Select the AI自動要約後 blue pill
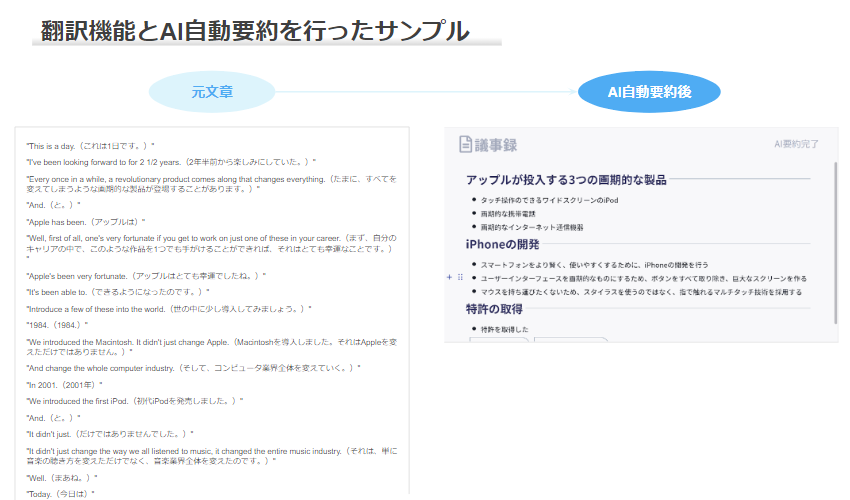Viewport: 850px width, 500px height. click(649, 93)
